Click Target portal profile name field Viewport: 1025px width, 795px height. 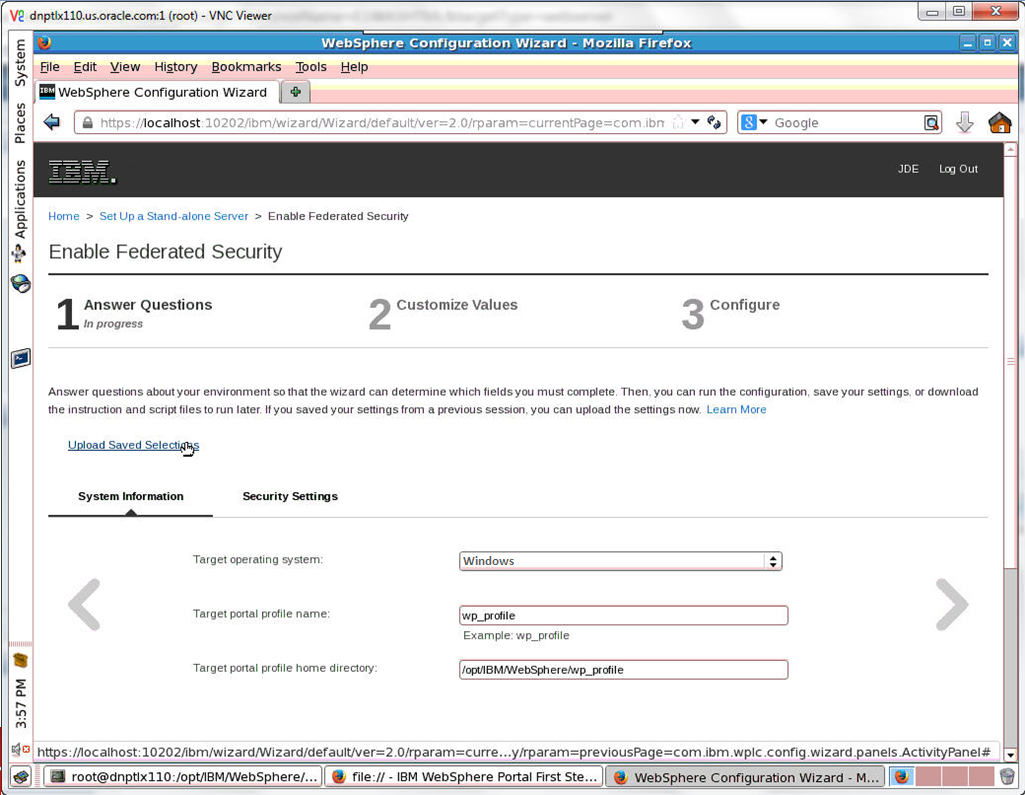coord(624,615)
